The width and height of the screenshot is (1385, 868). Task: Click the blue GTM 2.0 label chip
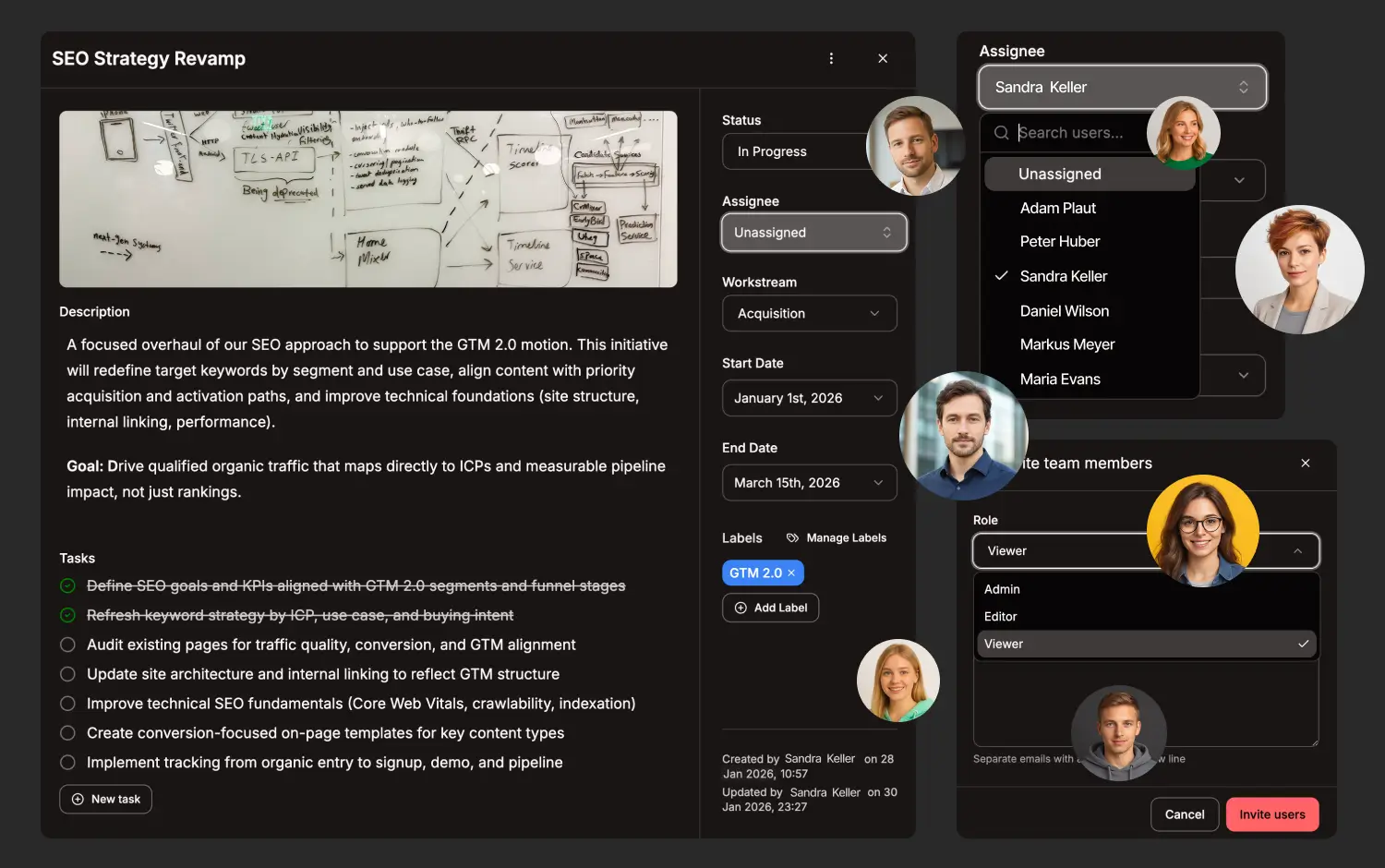pyautogui.click(x=755, y=573)
